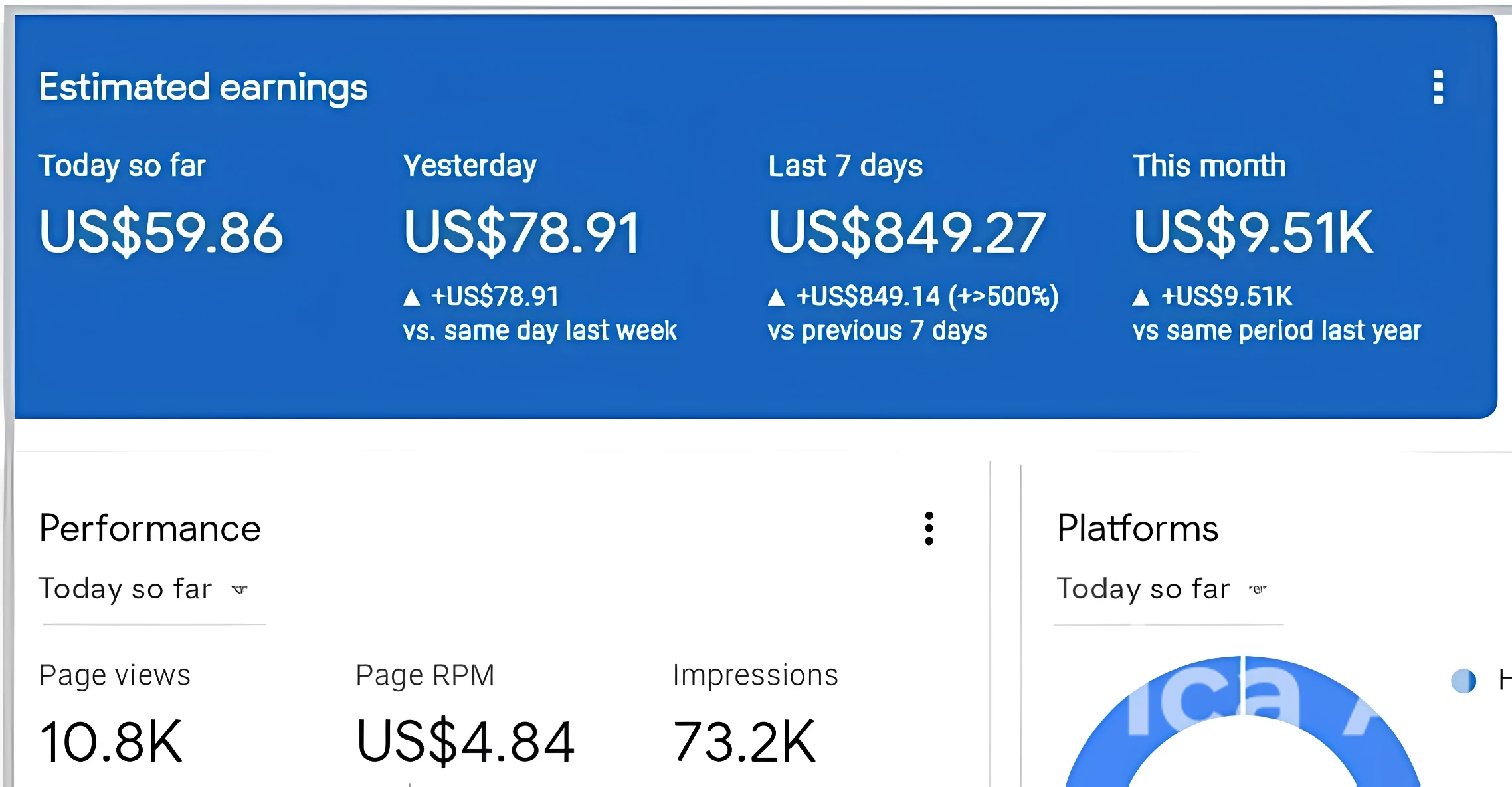Viewport: 1512px width, 787px height.
Task: Click the blue legend dot in Platforms
Action: pyautogui.click(x=1463, y=680)
